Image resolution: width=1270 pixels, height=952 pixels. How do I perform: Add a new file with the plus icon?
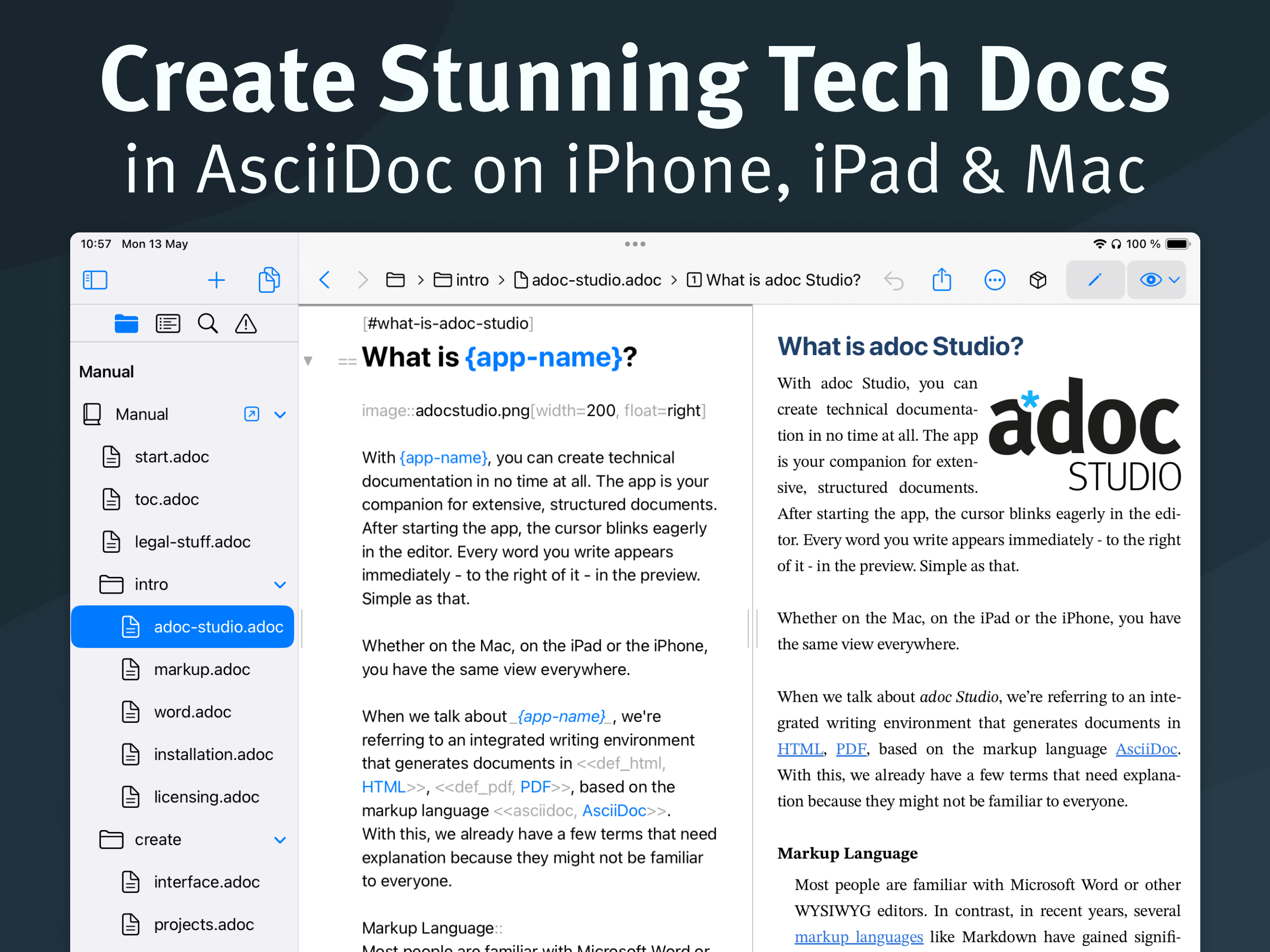pyautogui.click(x=217, y=280)
